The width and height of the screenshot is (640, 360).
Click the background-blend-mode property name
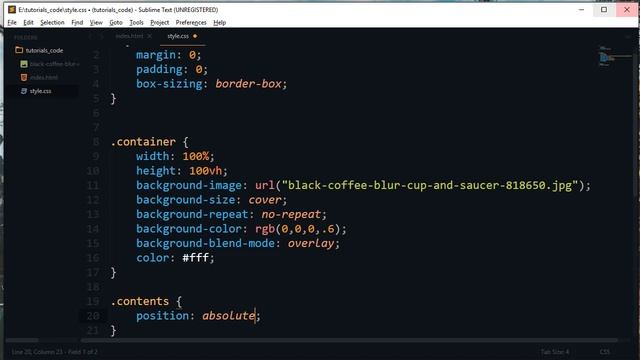(205, 243)
